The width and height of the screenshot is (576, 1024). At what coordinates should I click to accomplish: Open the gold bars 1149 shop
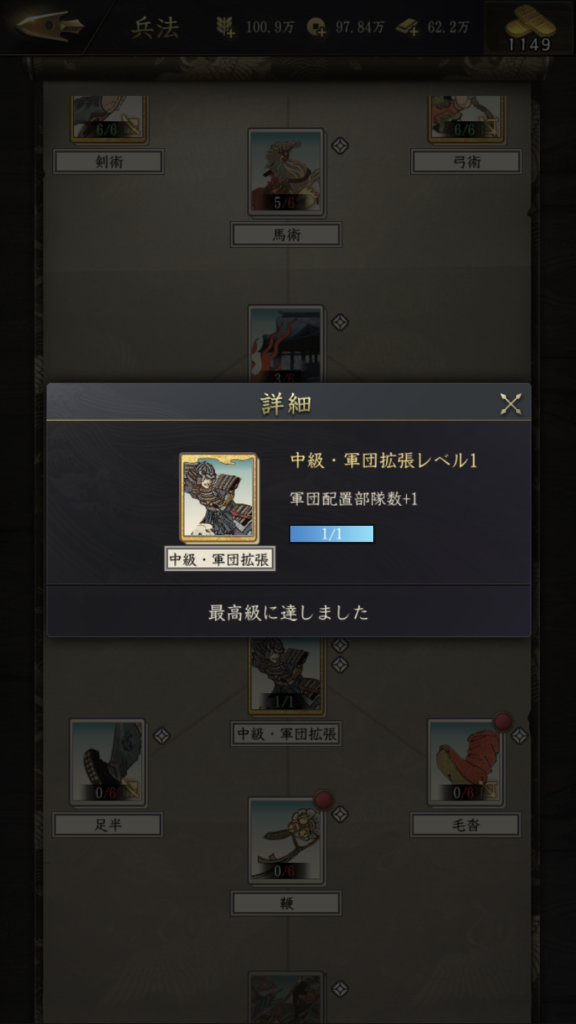coord(530,27)
